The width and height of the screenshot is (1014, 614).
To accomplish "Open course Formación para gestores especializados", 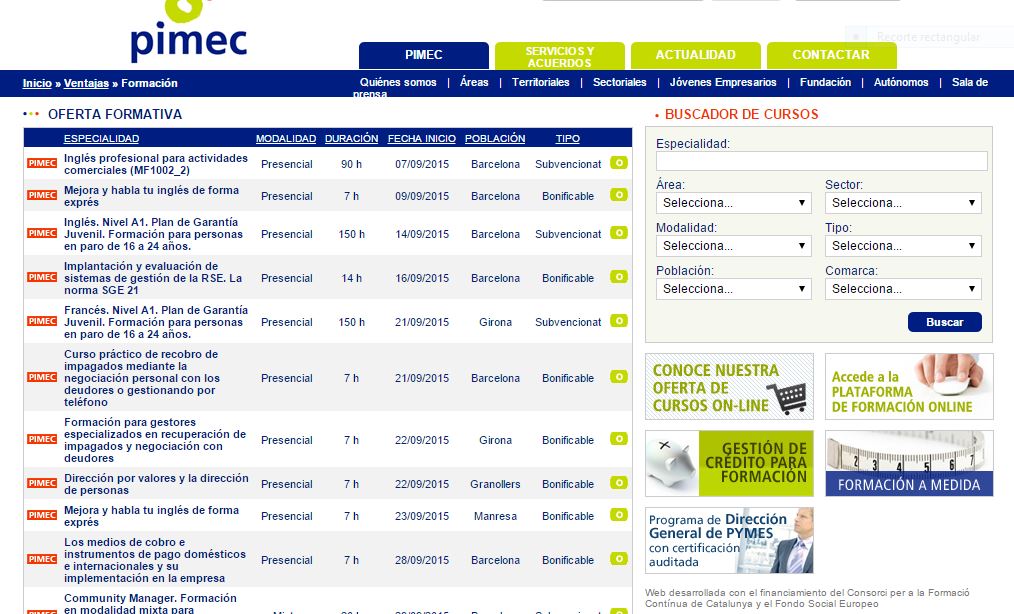I will [x=155, y=440].
